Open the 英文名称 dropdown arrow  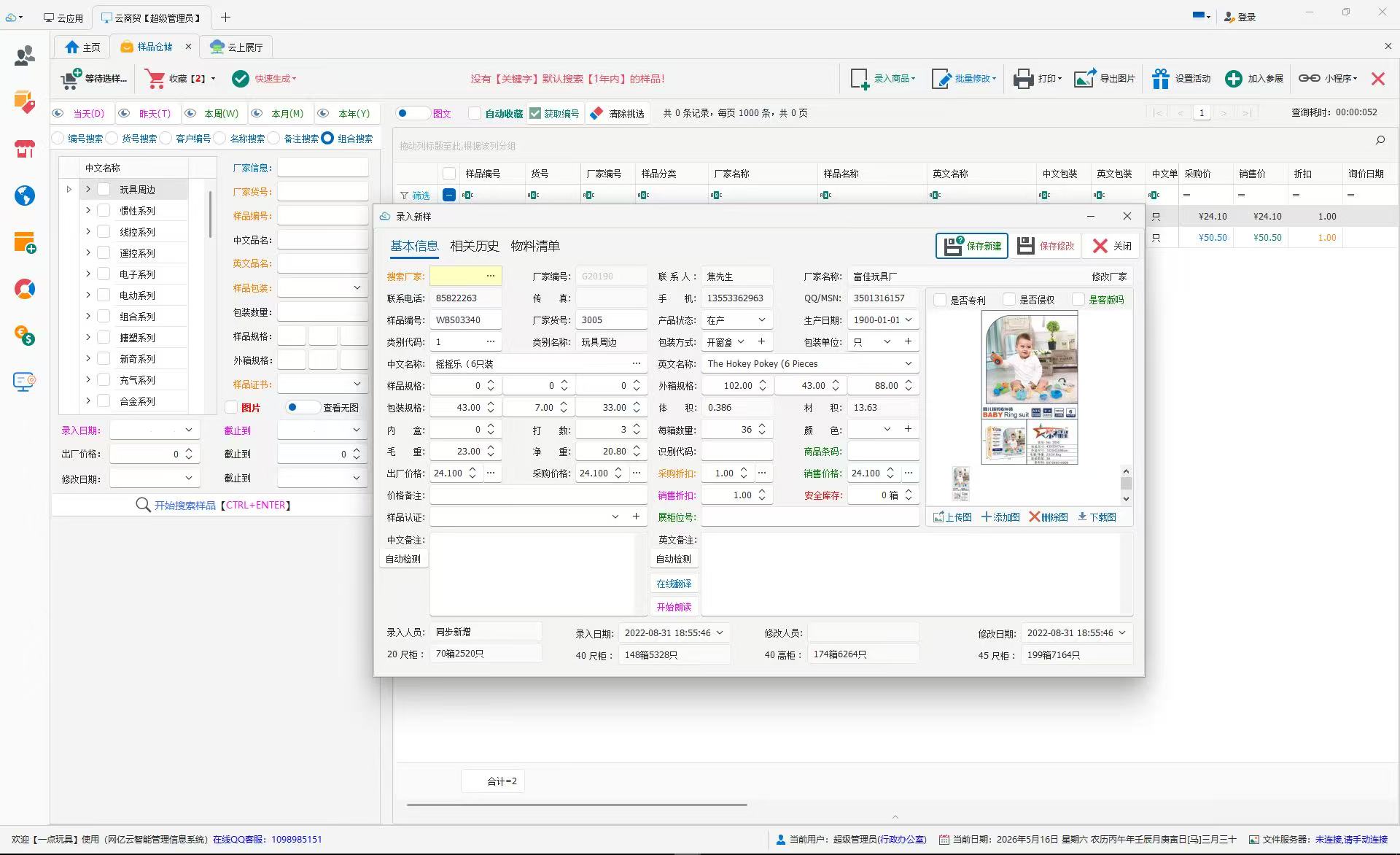click(909, 364)
